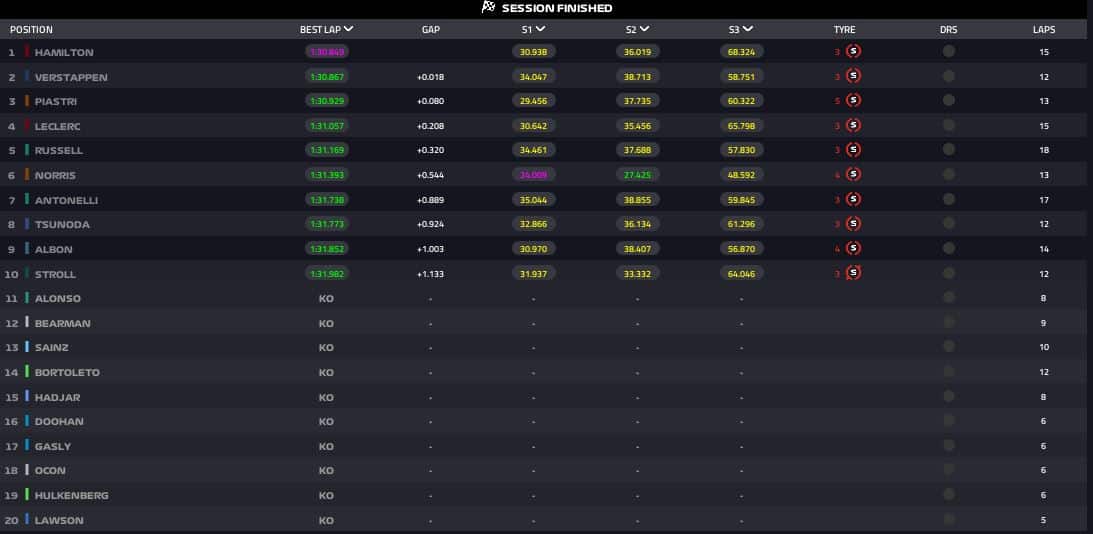Click Russell's soft tyre icon
Image resolution: width=1093 pixels, height=534 pixels.
(x=853, y=150)
